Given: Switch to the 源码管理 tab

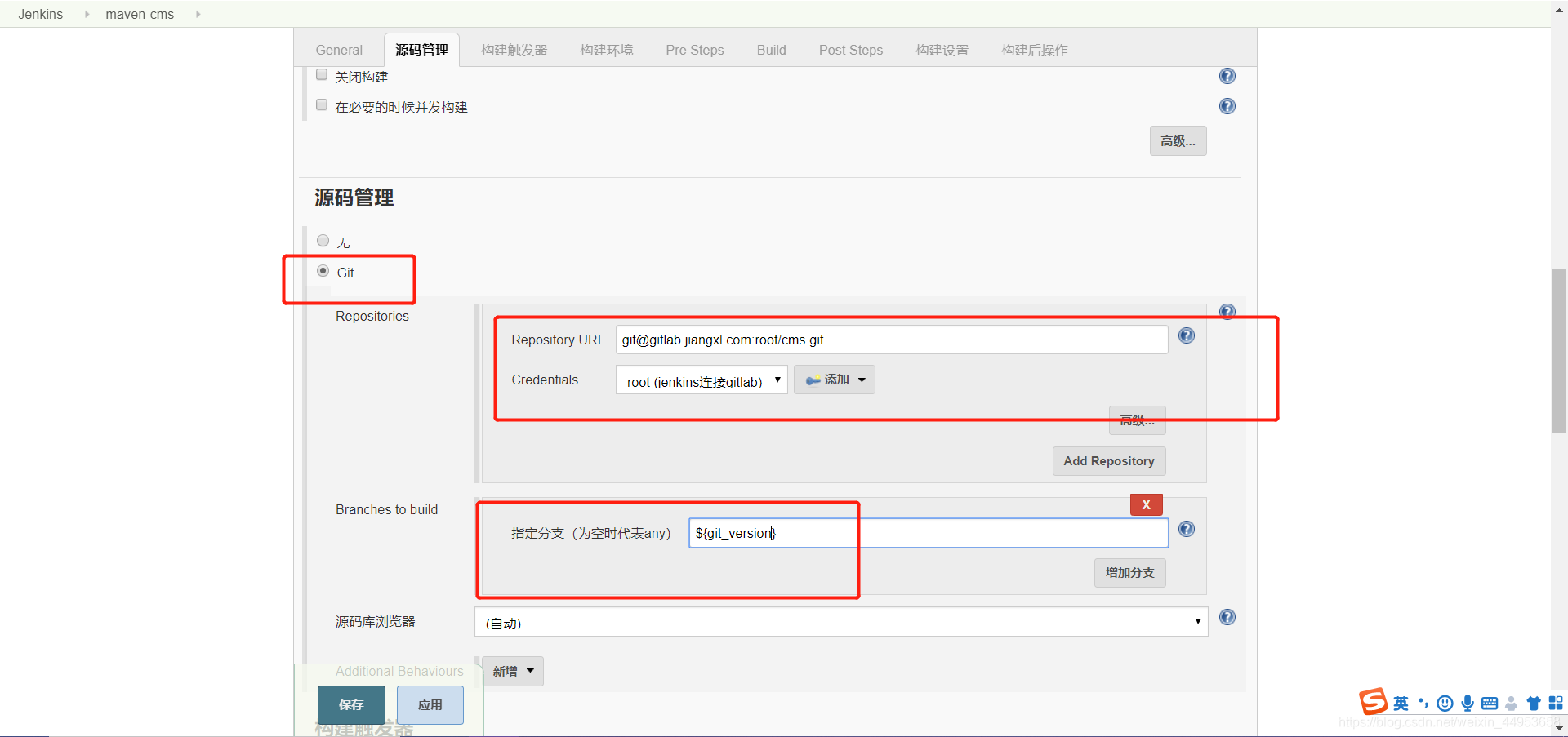Looking at the screenshot, I should click(421, 50).
